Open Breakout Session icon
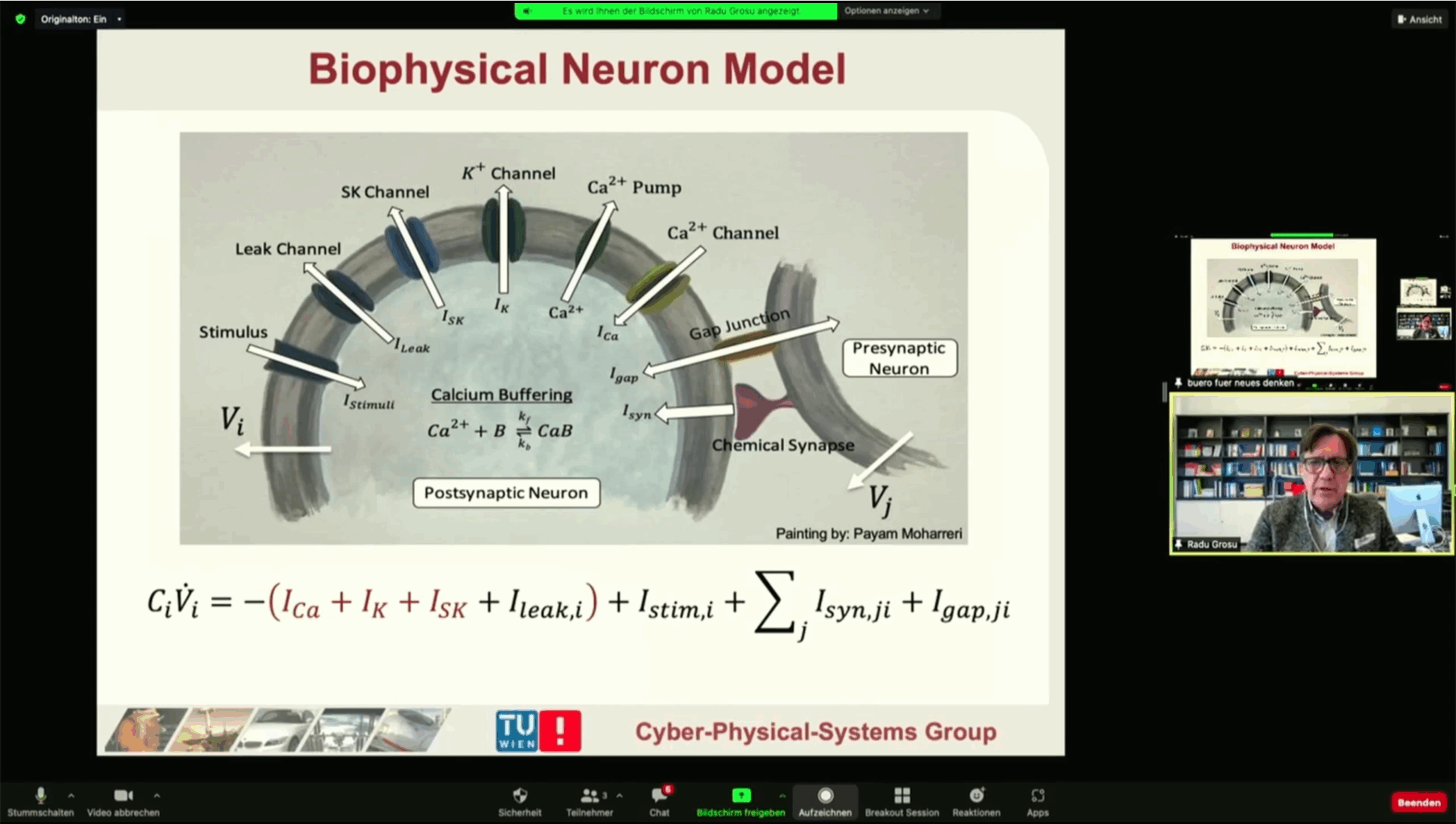 pyautogui.click(x=901, y=796)
